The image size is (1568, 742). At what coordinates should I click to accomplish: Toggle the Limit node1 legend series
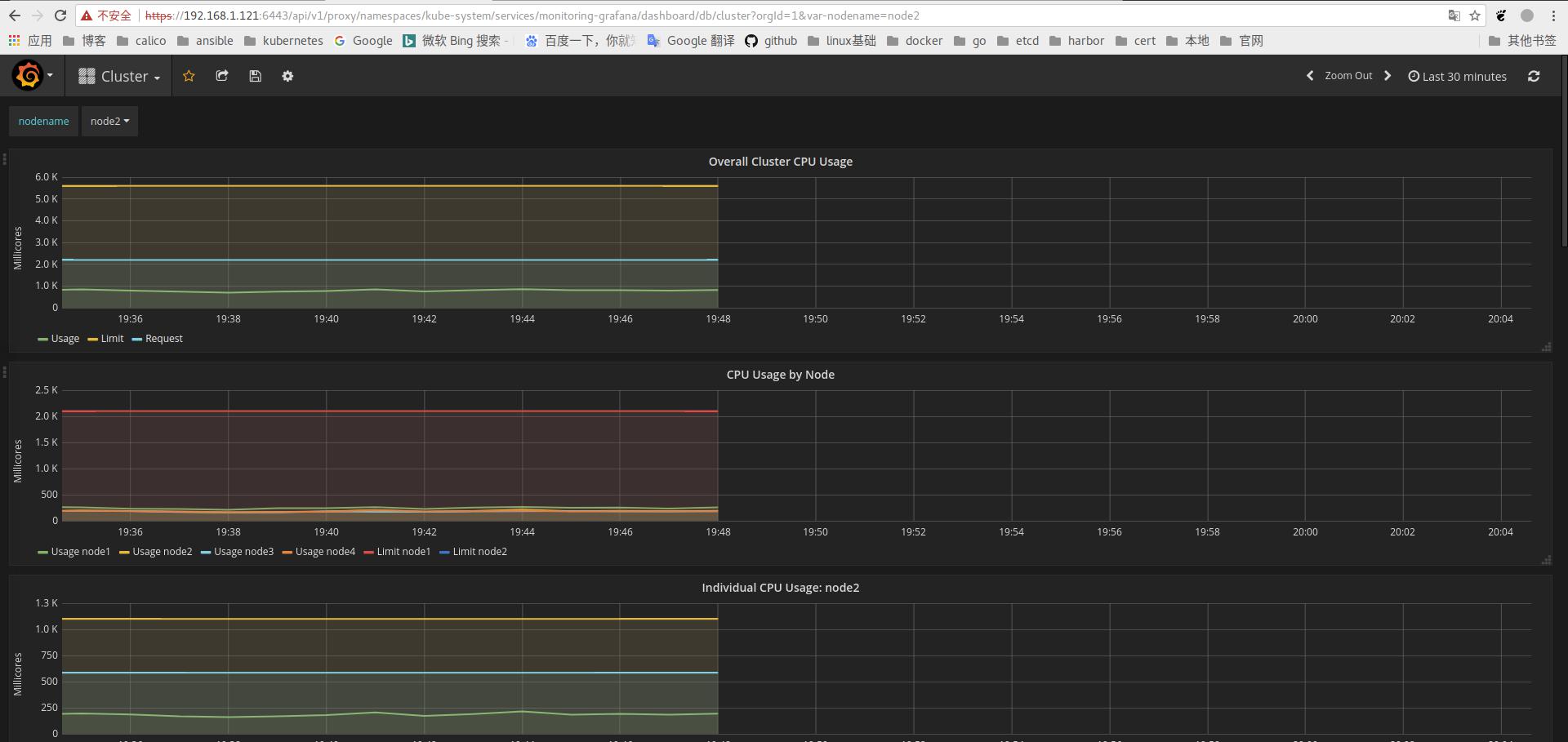click(x=397, y=552)
